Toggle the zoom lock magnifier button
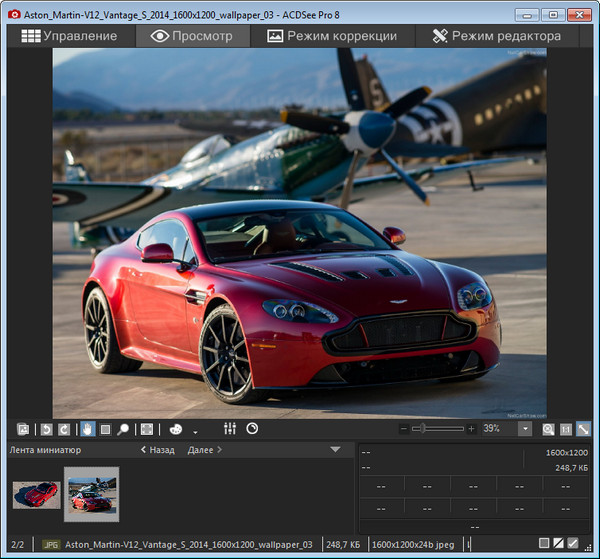Viewport: 600px width, 559px height. (548, 429)
